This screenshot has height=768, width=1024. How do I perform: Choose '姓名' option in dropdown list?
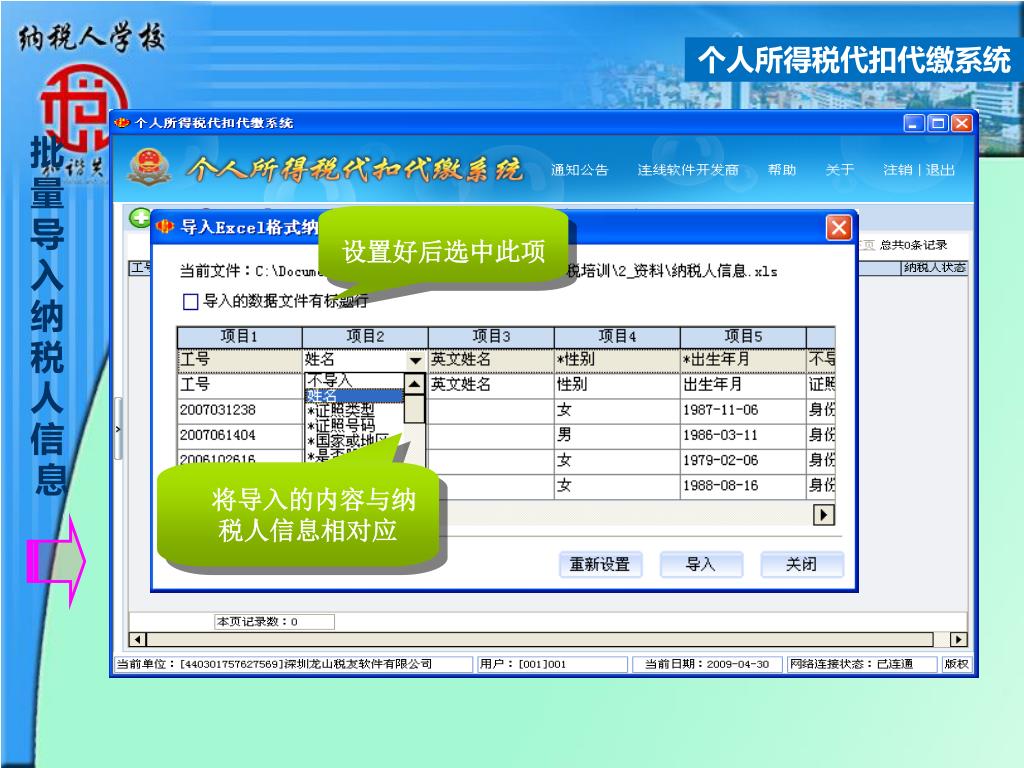coord(353,395)
